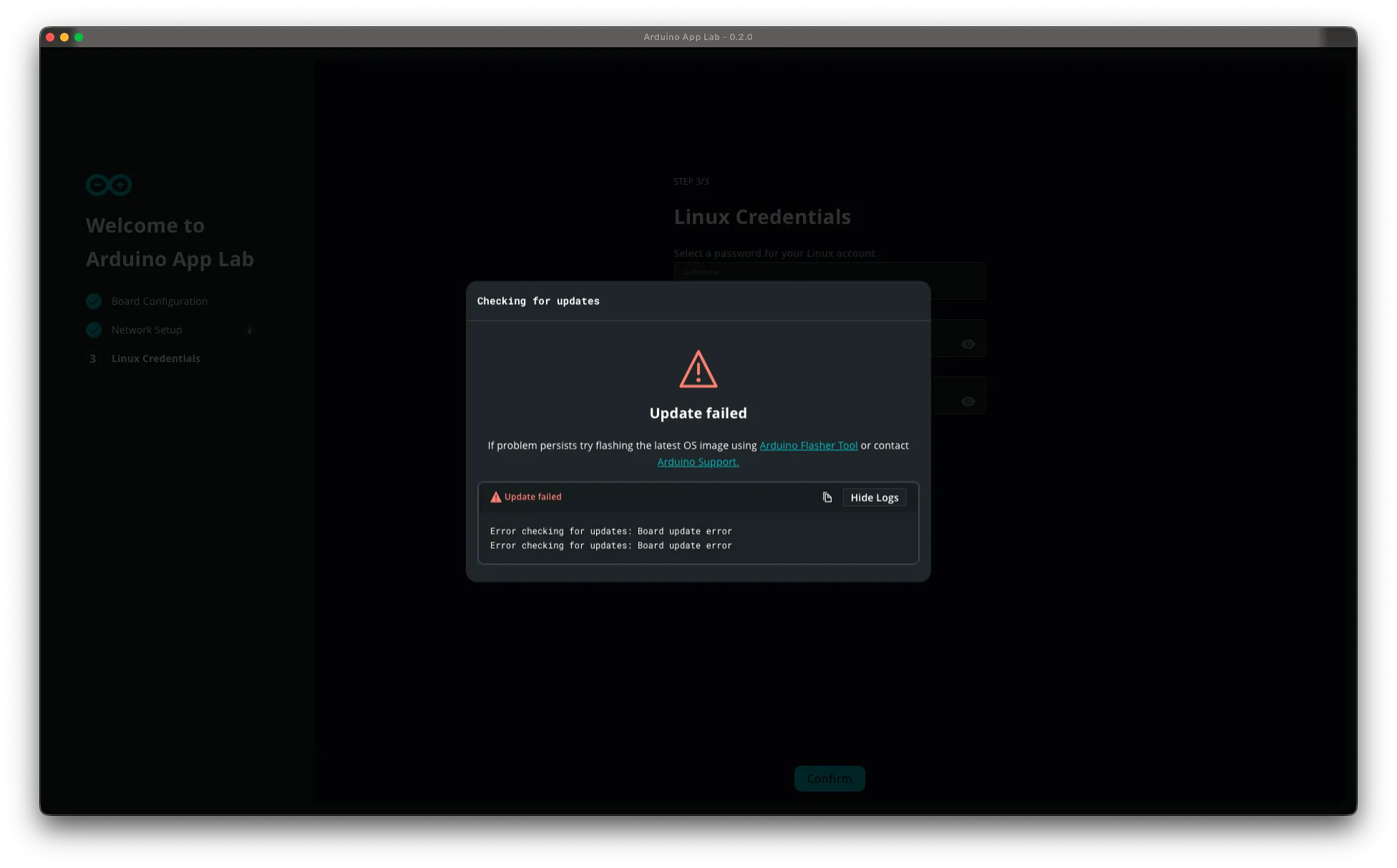This screenshot has height=868, width=1397.
Task: Click the Network Setup checkmark icon
Action: tap(94, 330)
